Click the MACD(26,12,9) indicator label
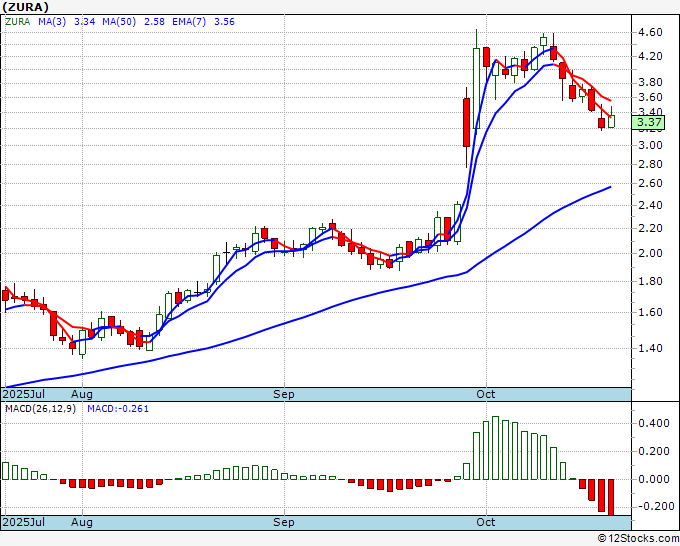 coord(40,409)
